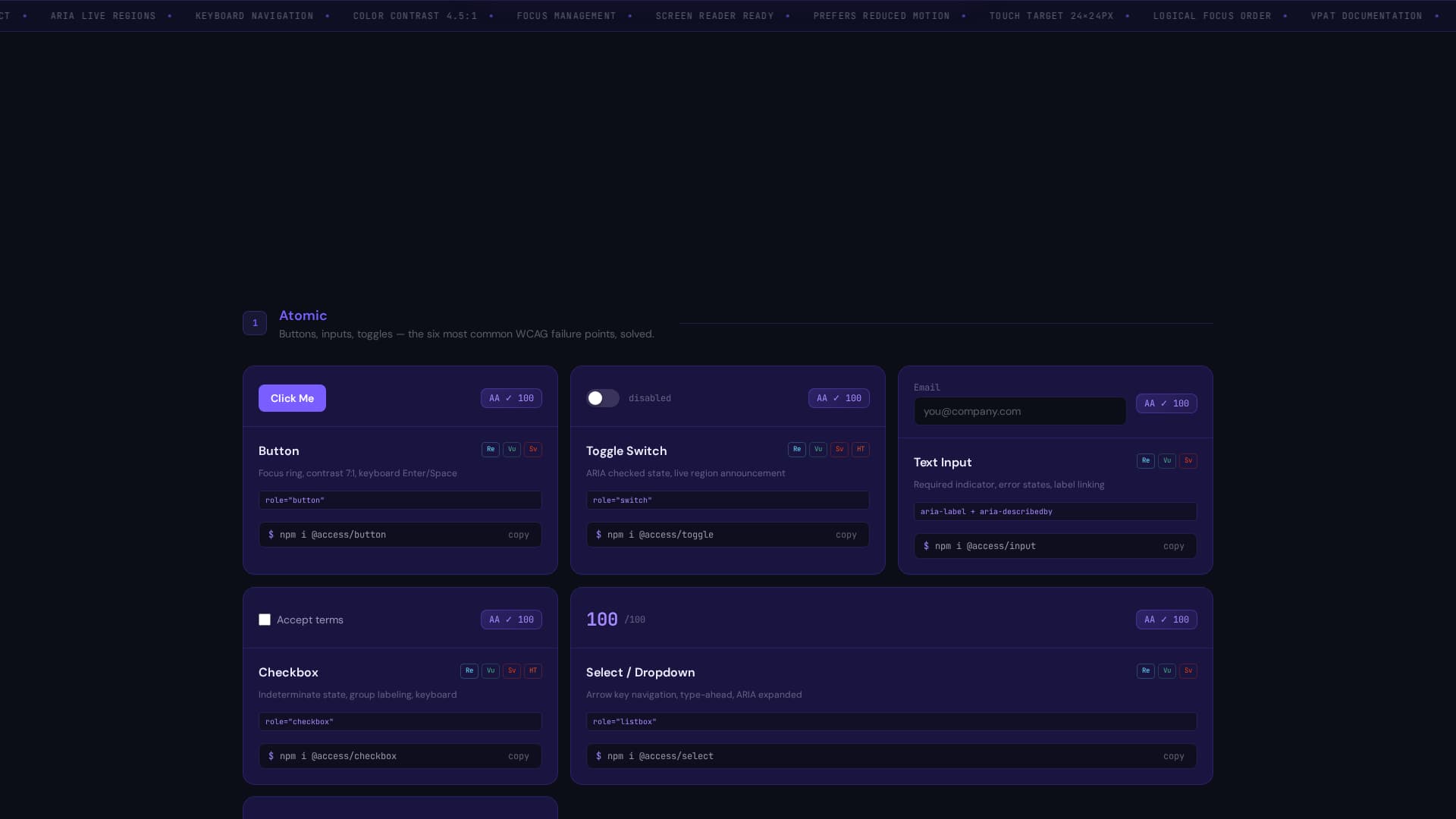1456x819 pixels.
Task: Click the HT badge on Checkbox card
Action: click(533, 671)
